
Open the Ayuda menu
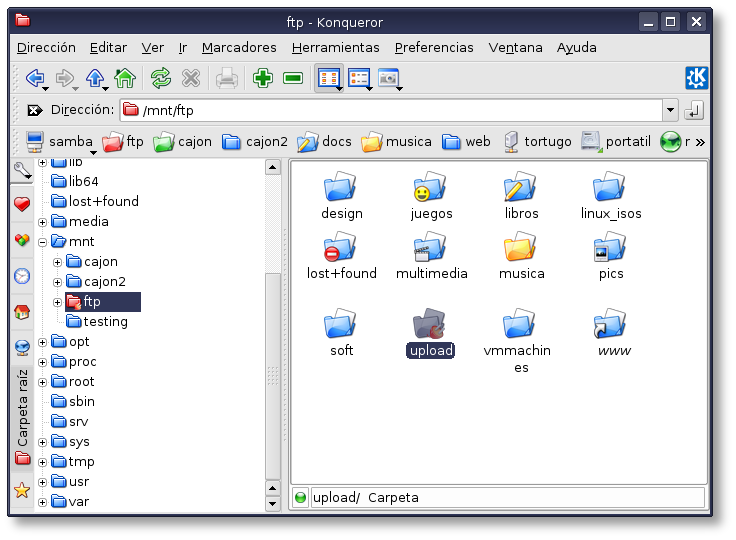pos(576,47)
